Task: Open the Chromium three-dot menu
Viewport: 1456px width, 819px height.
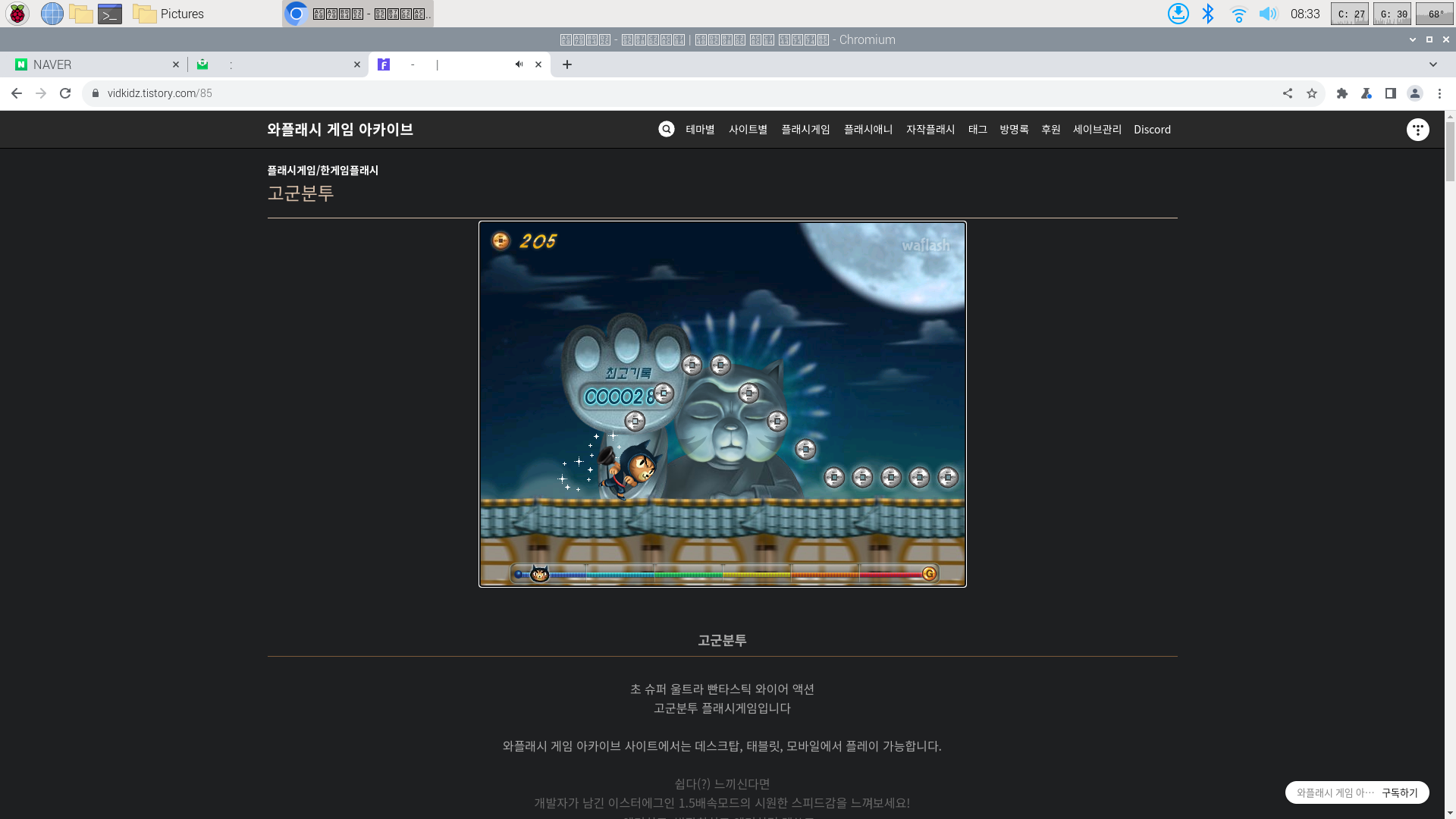Action: click(x=1439, y=93)
